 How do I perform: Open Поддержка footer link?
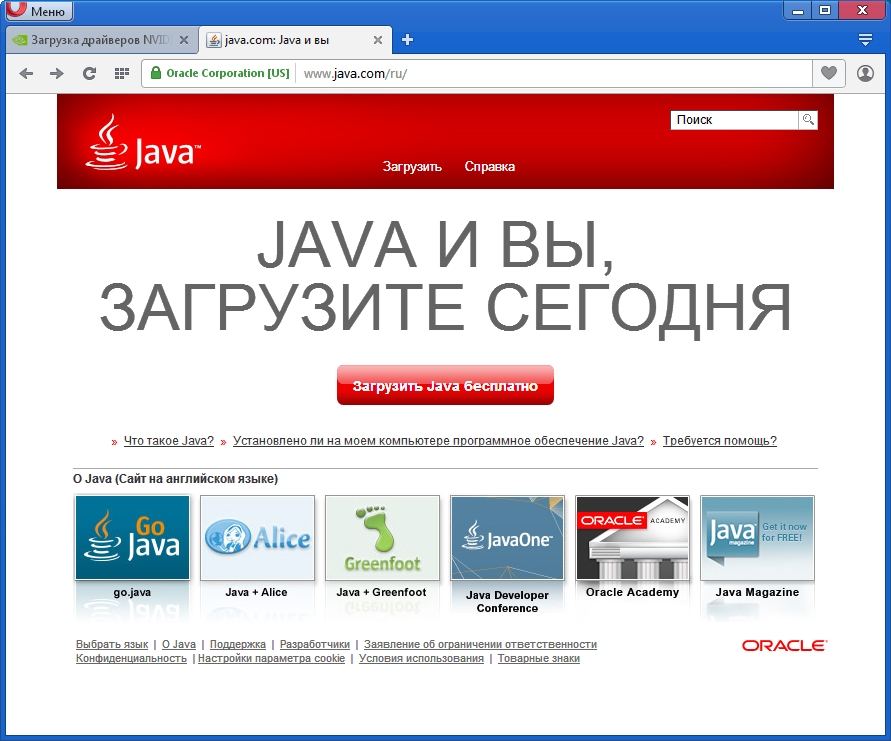(238, 644)
